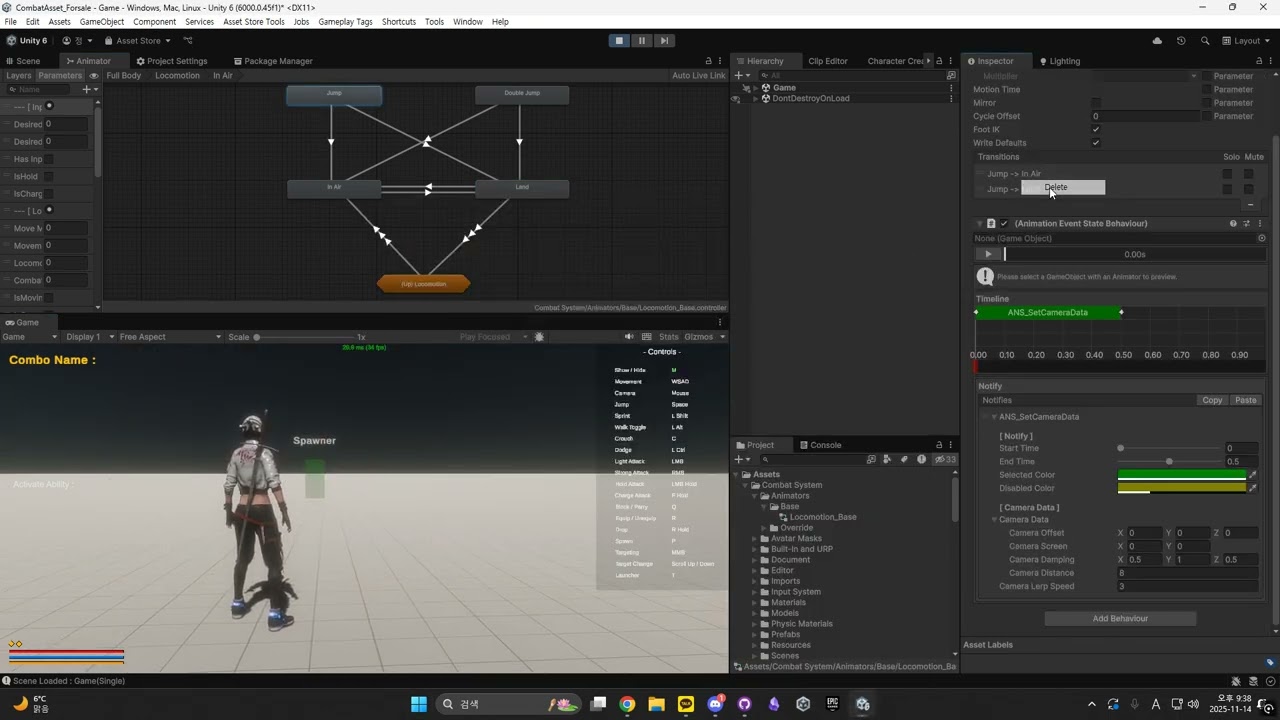Open Animation Event State Behaviour help icon
Viewport: 1280px width, 720px height.
1233,224
